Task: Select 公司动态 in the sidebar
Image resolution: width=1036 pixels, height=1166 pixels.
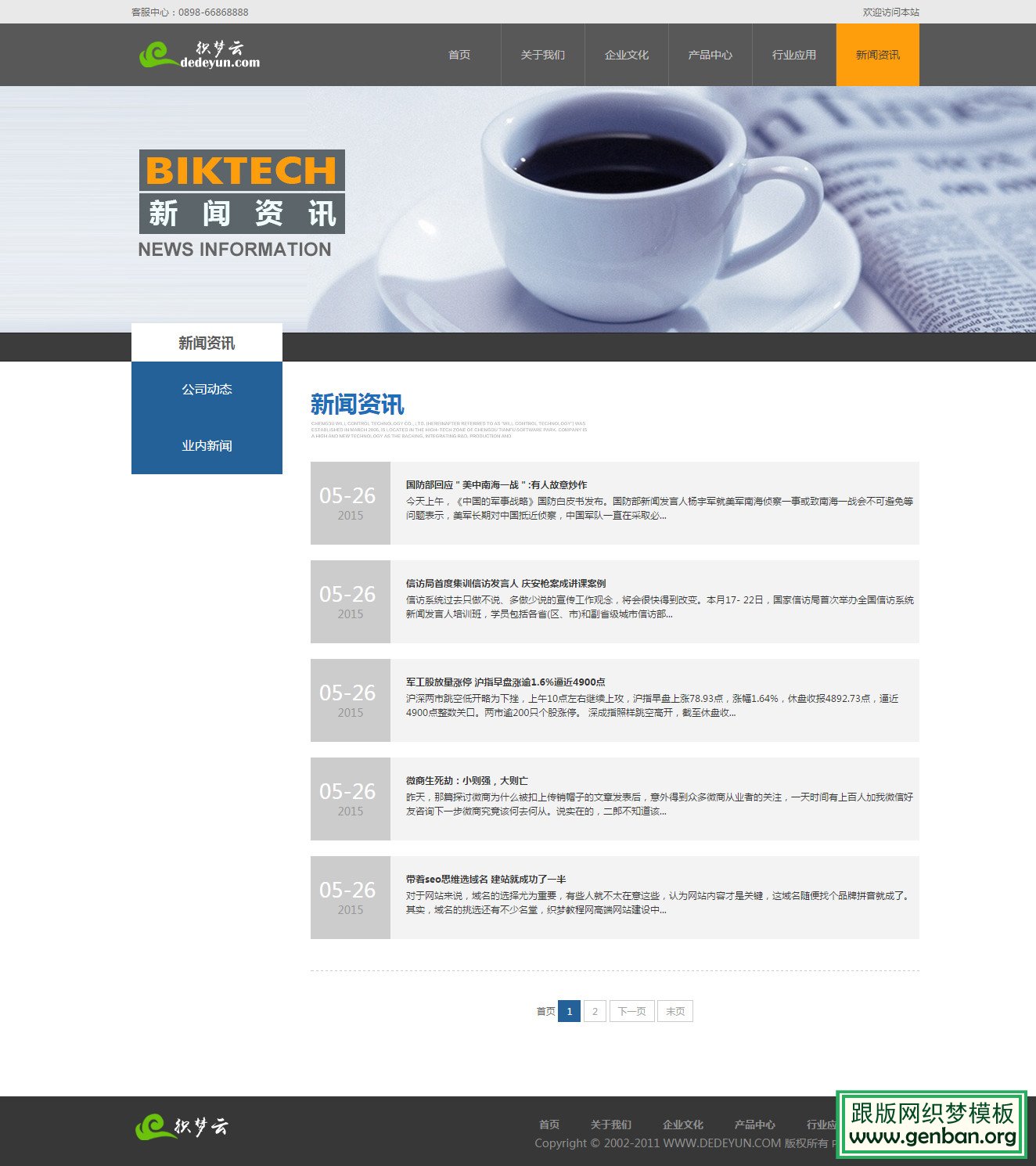Action: point(207,390)
